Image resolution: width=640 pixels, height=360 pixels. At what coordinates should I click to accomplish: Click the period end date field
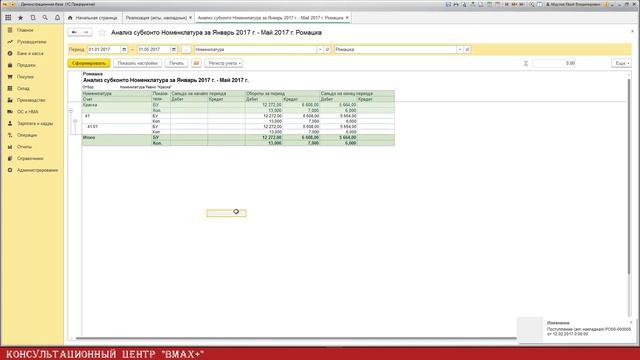click(x=153, y=49)
